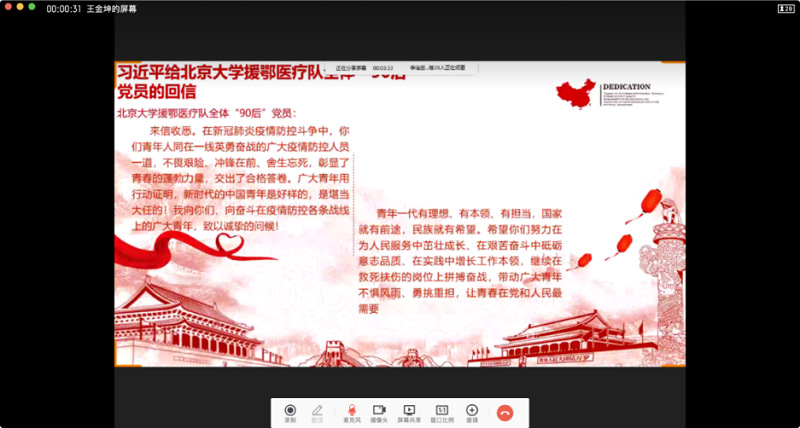
Task: Maximize the window using the green dot
Action: [x=32, y=7]
